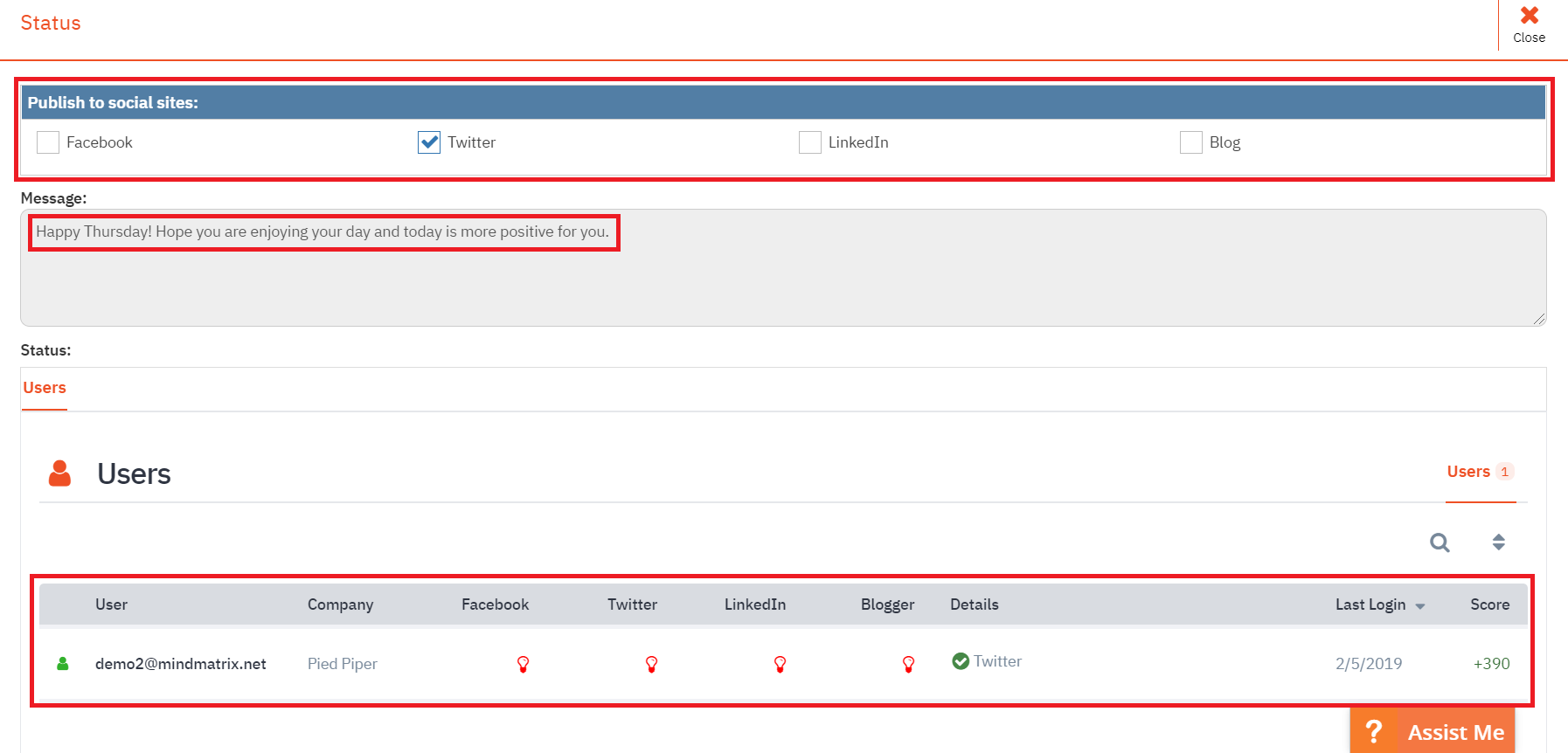This screenshot has width=1568, height=753.
Task: Check the Blog publish checkbox
Action: point(1191,142)
